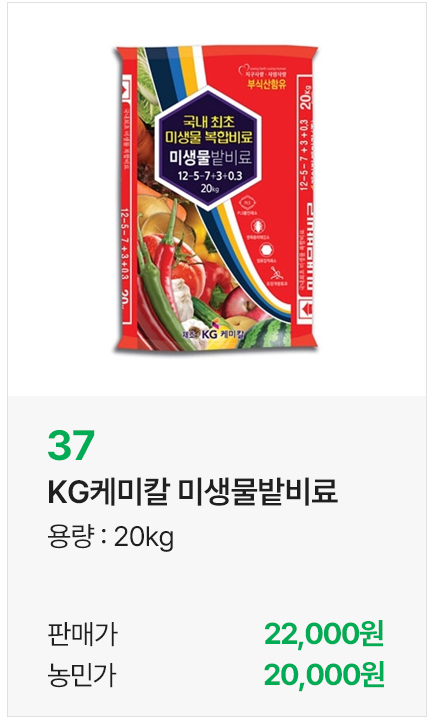Click the purple hexagon 미생물밭비료 label
Viewport: 430px width, 720px height.
(x=209, y=148)
